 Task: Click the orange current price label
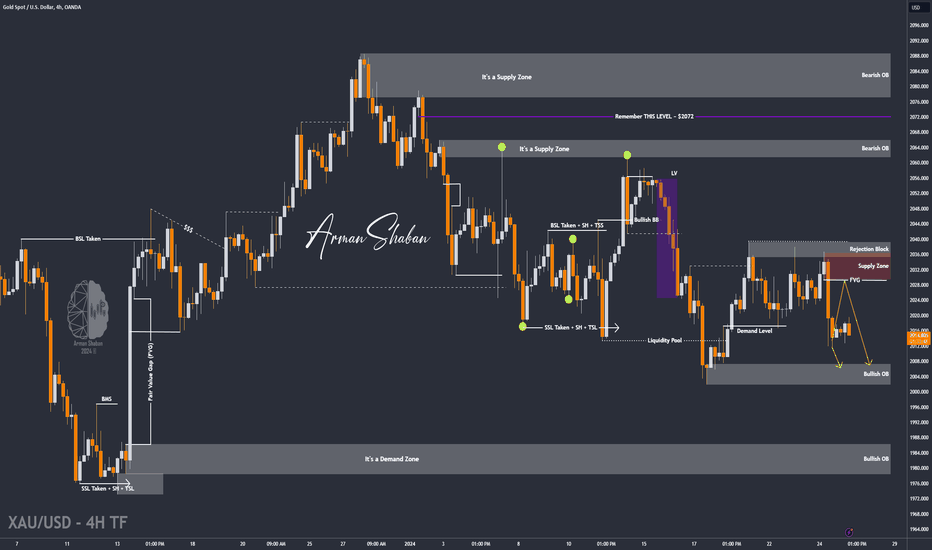point(918,338)
